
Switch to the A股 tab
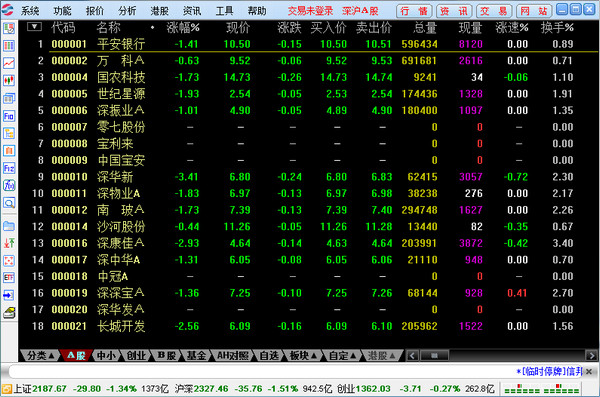pos(76,356)
